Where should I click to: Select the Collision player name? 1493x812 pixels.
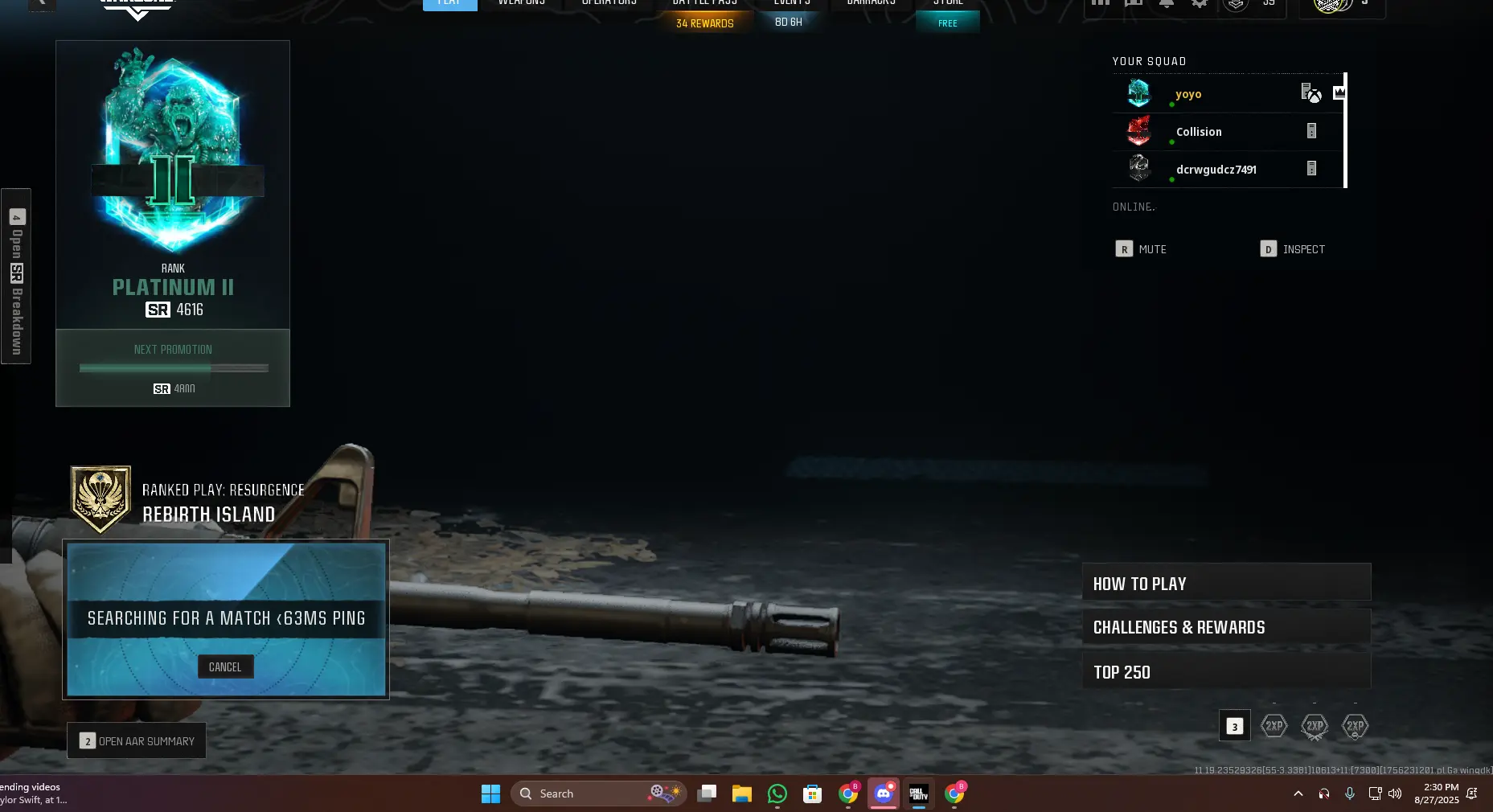pos(1199,132)
